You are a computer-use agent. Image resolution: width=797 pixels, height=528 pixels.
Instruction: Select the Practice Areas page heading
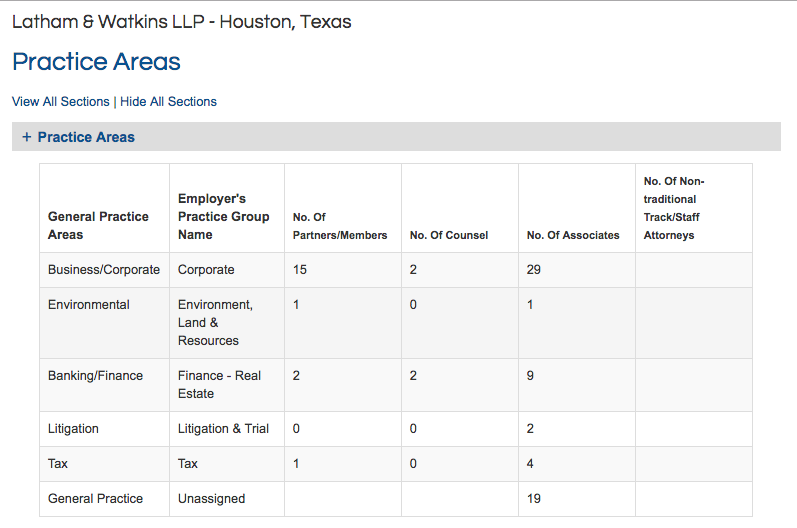click(x=96, y=61)
